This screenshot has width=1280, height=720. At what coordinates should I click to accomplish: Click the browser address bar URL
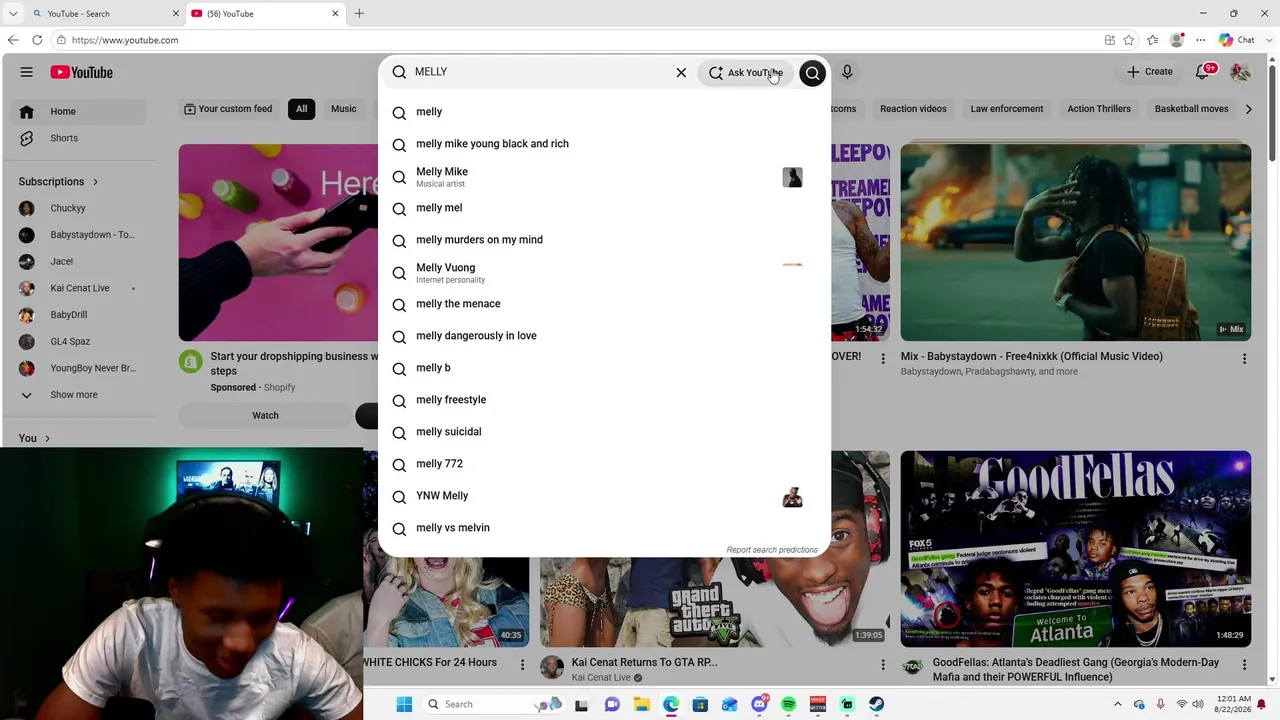click(125, 40)
